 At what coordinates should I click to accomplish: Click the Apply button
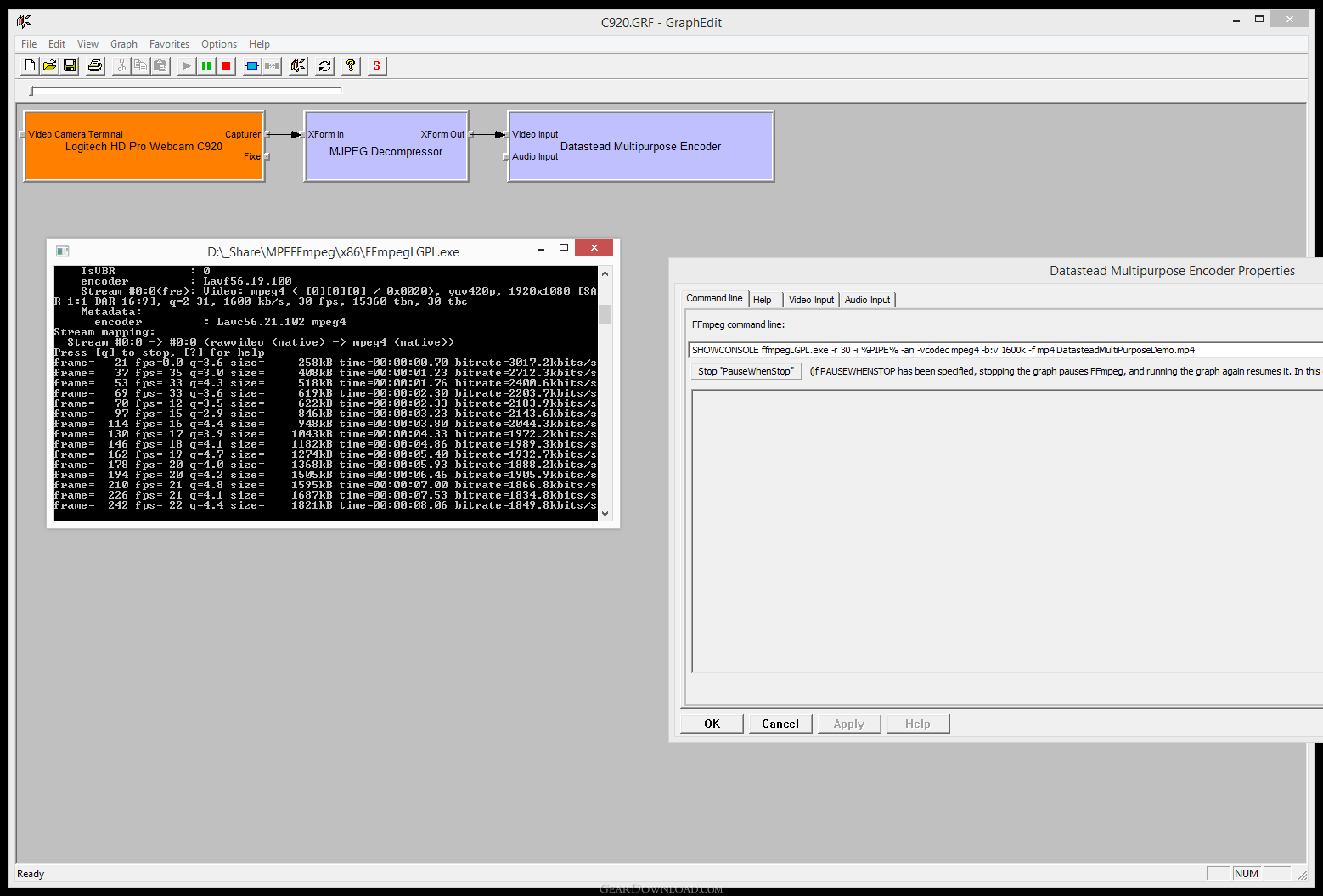click(849, 724)
